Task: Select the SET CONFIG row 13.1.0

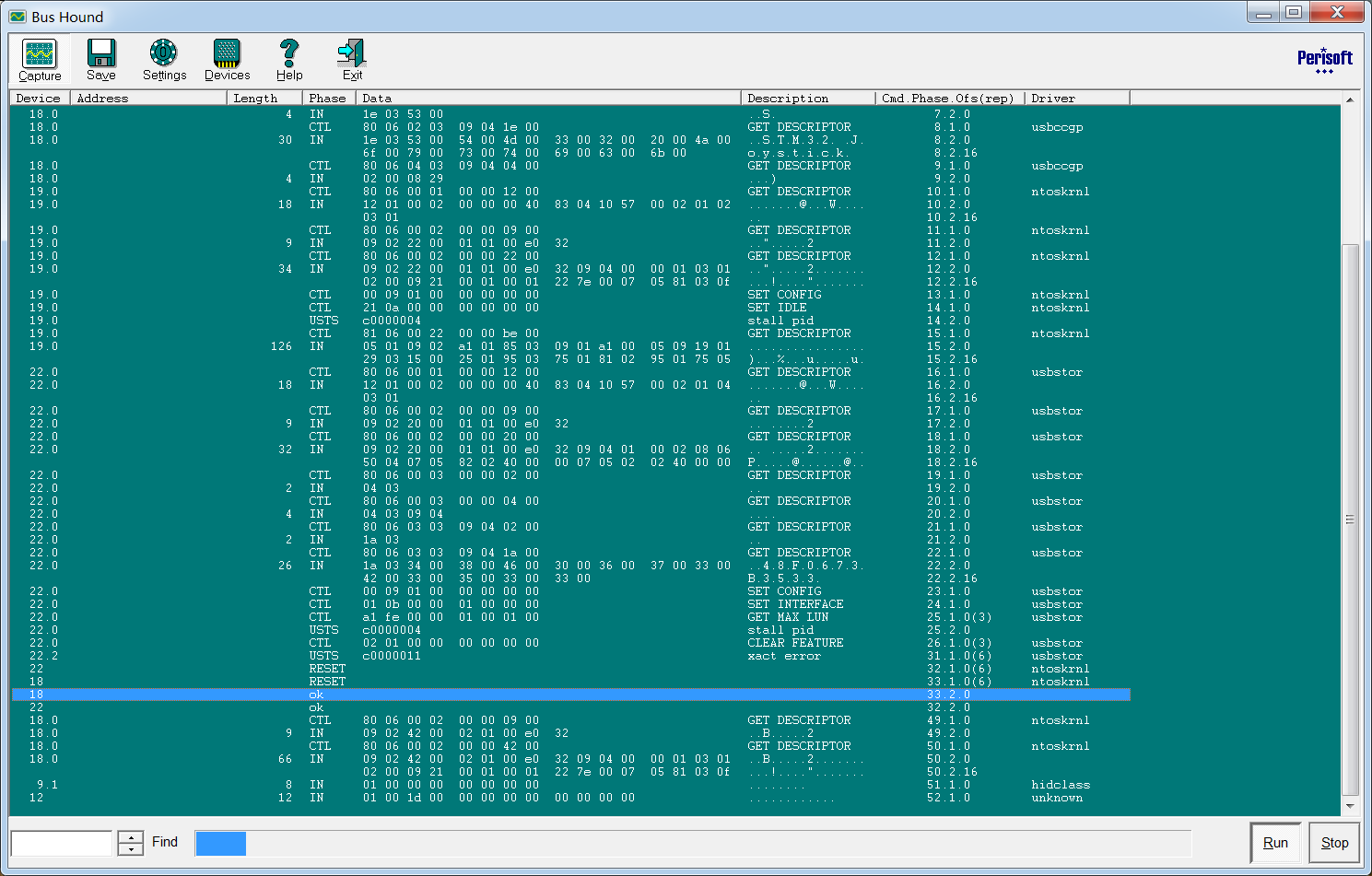Action: click(570, 295)
